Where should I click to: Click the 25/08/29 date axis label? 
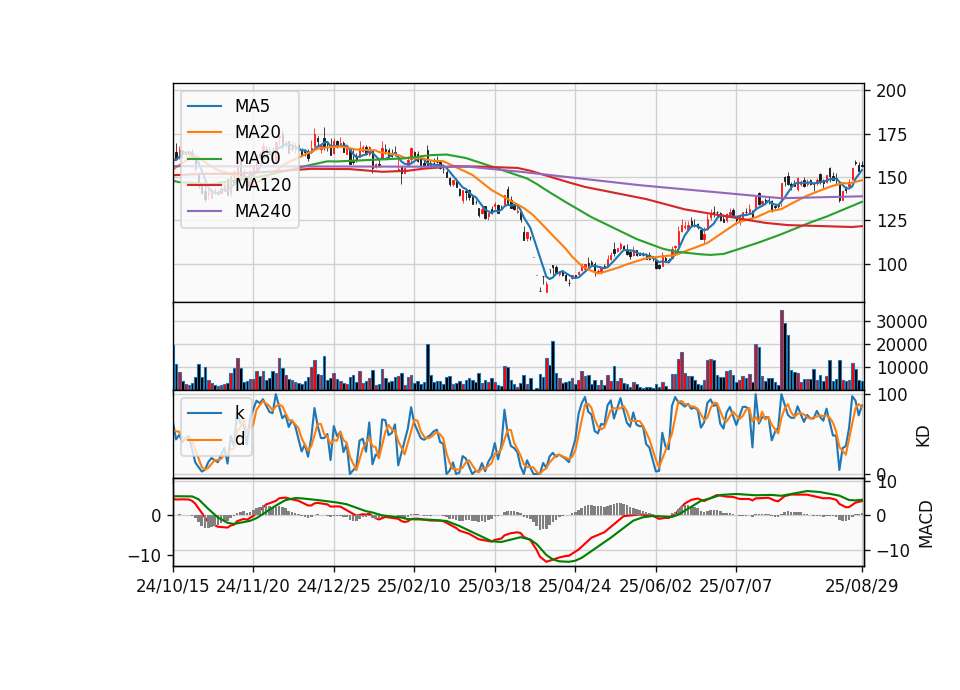click(861, 586)
